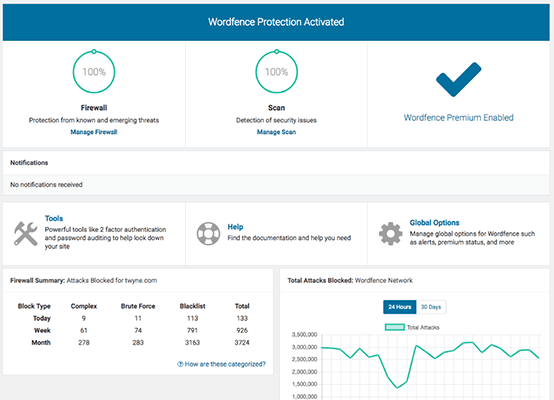
Task: Click the Total column header
Action: pos(242,306)
